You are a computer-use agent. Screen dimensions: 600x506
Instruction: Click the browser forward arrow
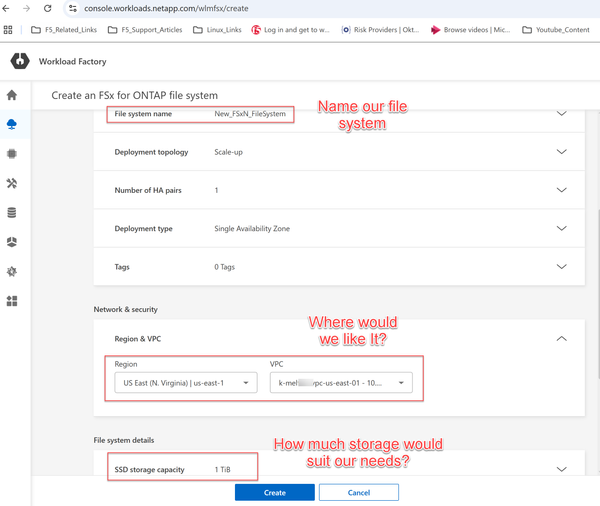click(x=26, y=8)
